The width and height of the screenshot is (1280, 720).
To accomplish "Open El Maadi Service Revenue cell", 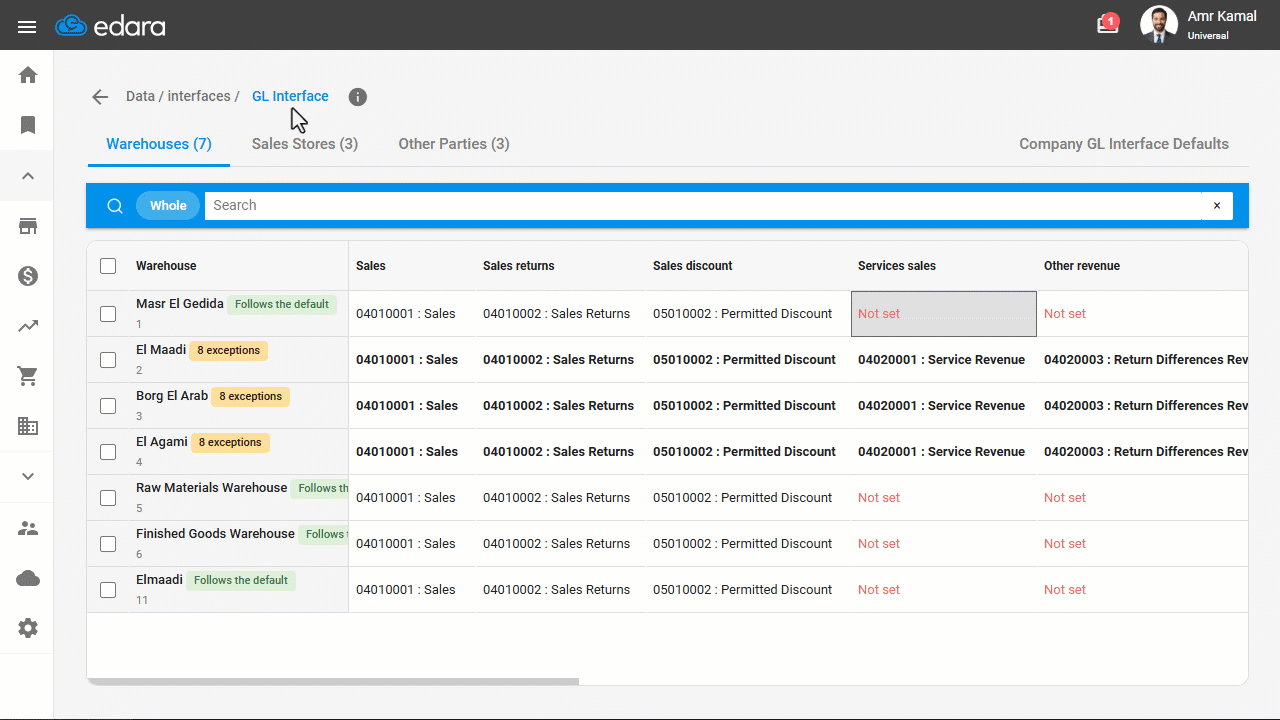I will [941, 360].
